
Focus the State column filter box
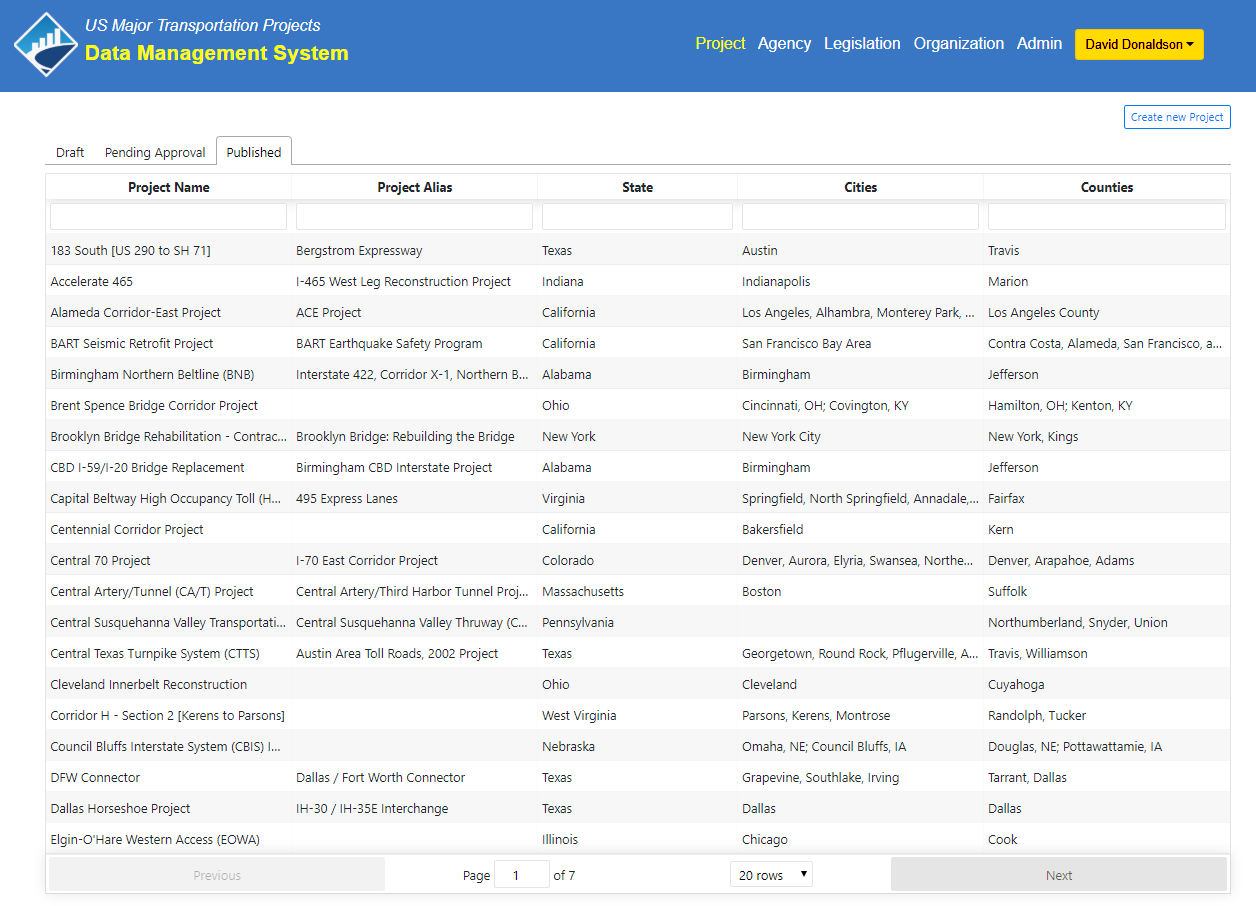pos(637,217)
